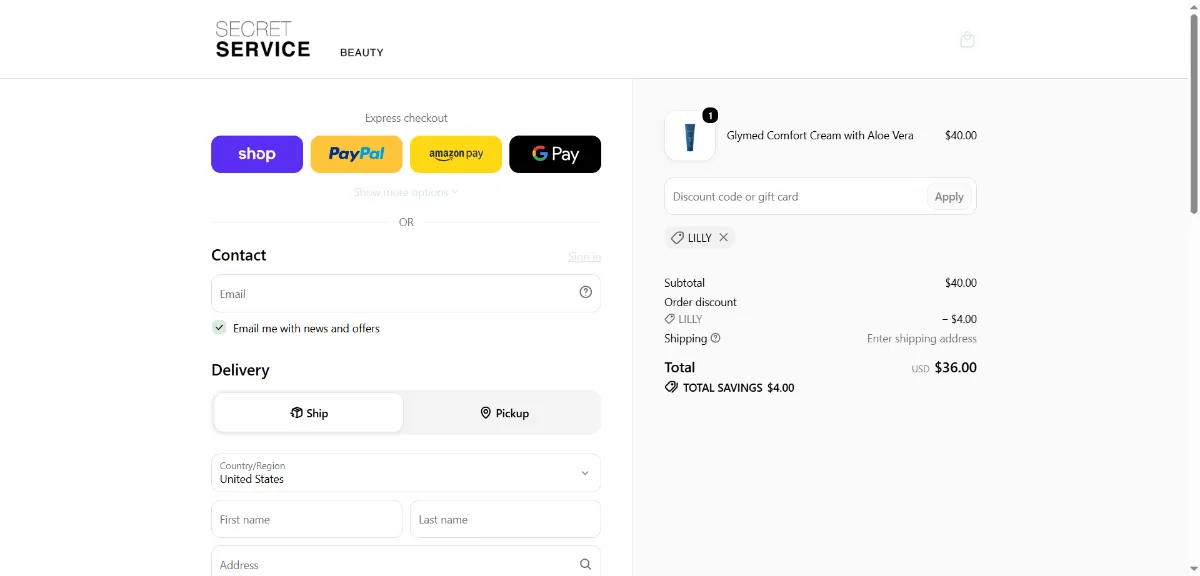
Task: Select the Pickup delivery option
Action: (x=504, y=413)
